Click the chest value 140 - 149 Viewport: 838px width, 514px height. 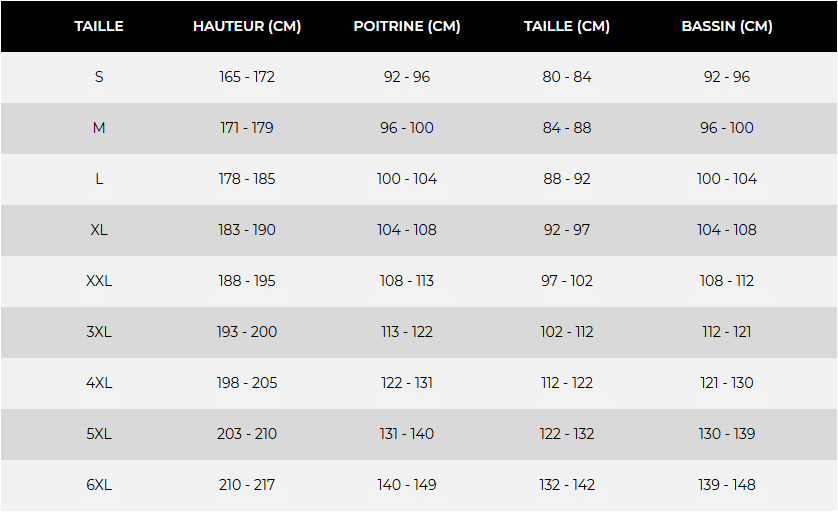pos(407,485)
